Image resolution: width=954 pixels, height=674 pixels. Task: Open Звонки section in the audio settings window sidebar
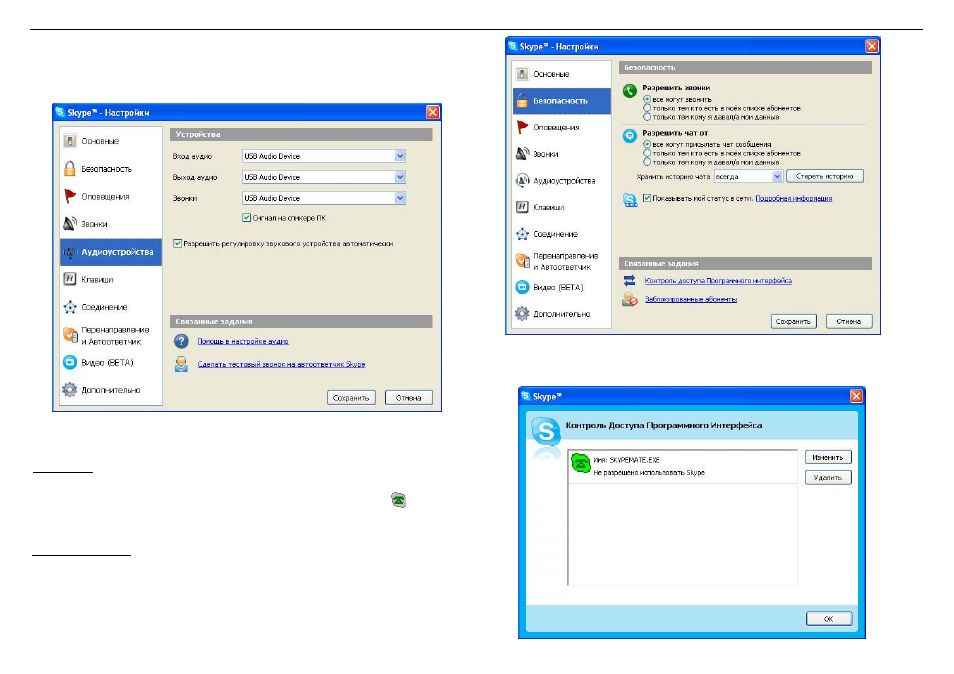111,224
